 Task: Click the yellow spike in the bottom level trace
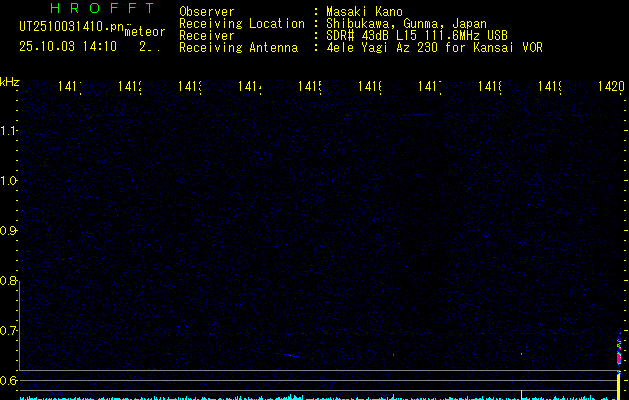tap(521, 393)
